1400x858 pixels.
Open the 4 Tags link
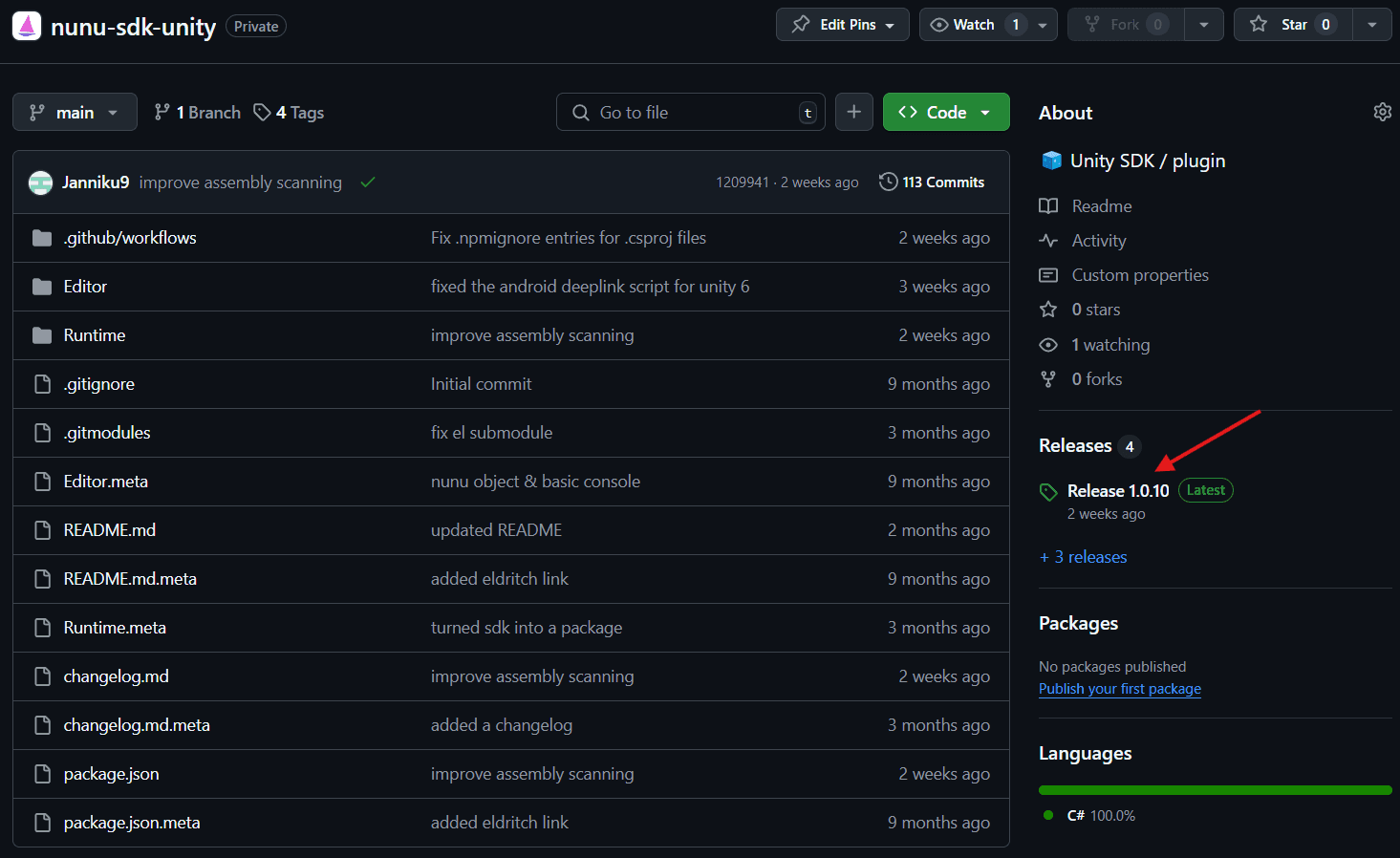pyautogui.click(x=289, y=113)
